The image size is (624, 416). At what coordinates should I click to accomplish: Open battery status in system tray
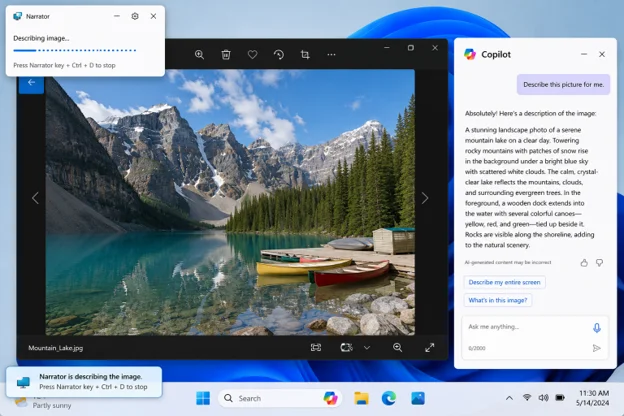pyautogui.click(x=560, y=398)
